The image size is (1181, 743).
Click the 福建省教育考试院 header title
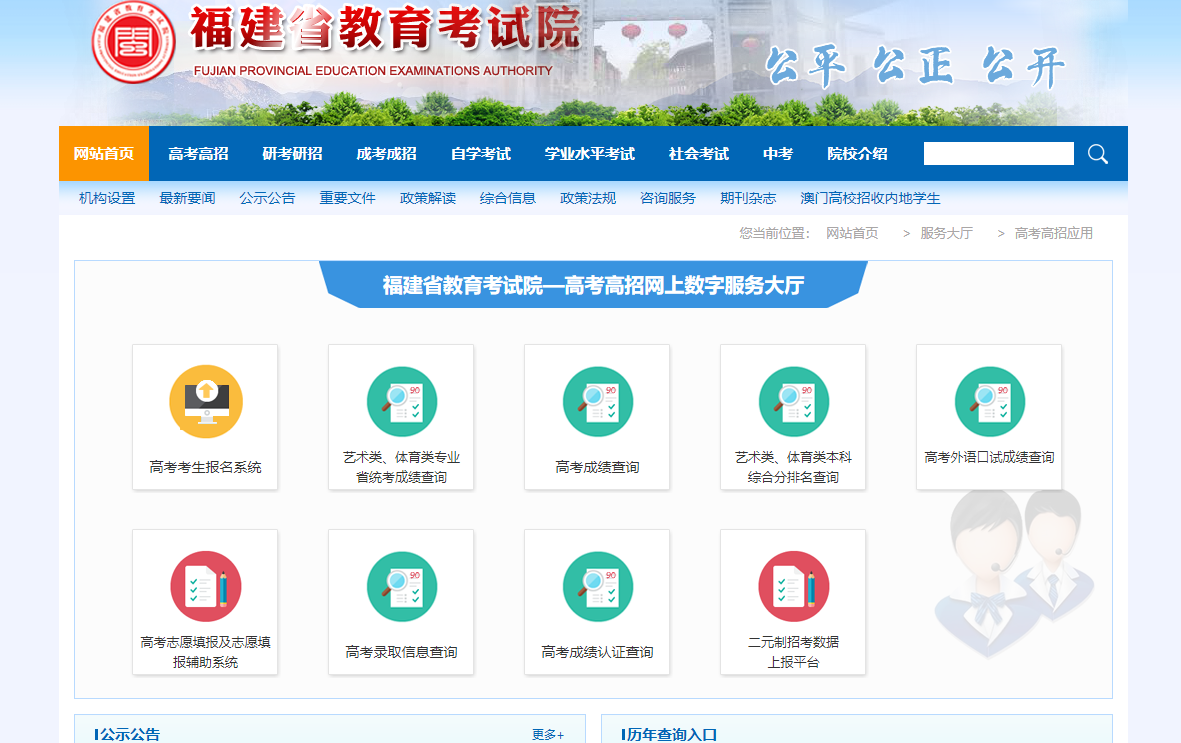(385, 29)
